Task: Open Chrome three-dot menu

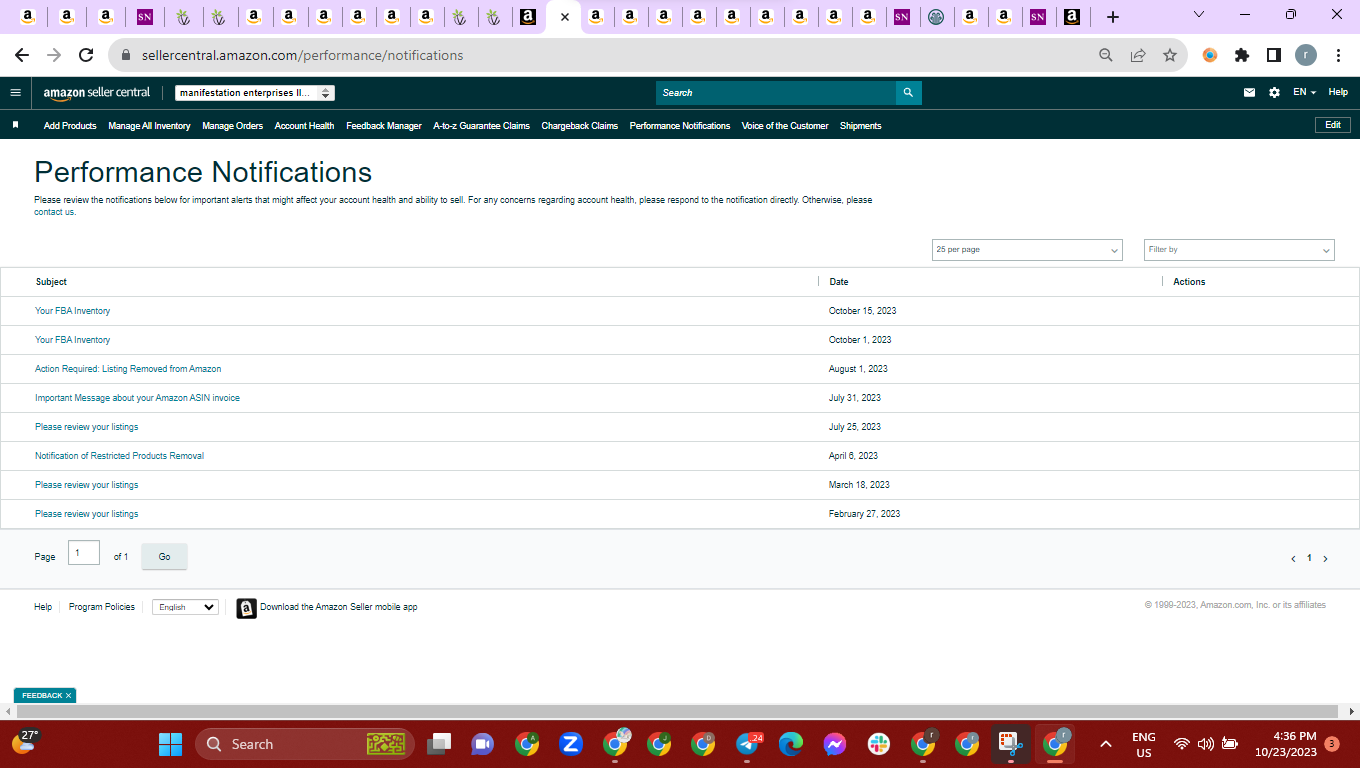Action: pyautogui.click(x=1338, y=55)
